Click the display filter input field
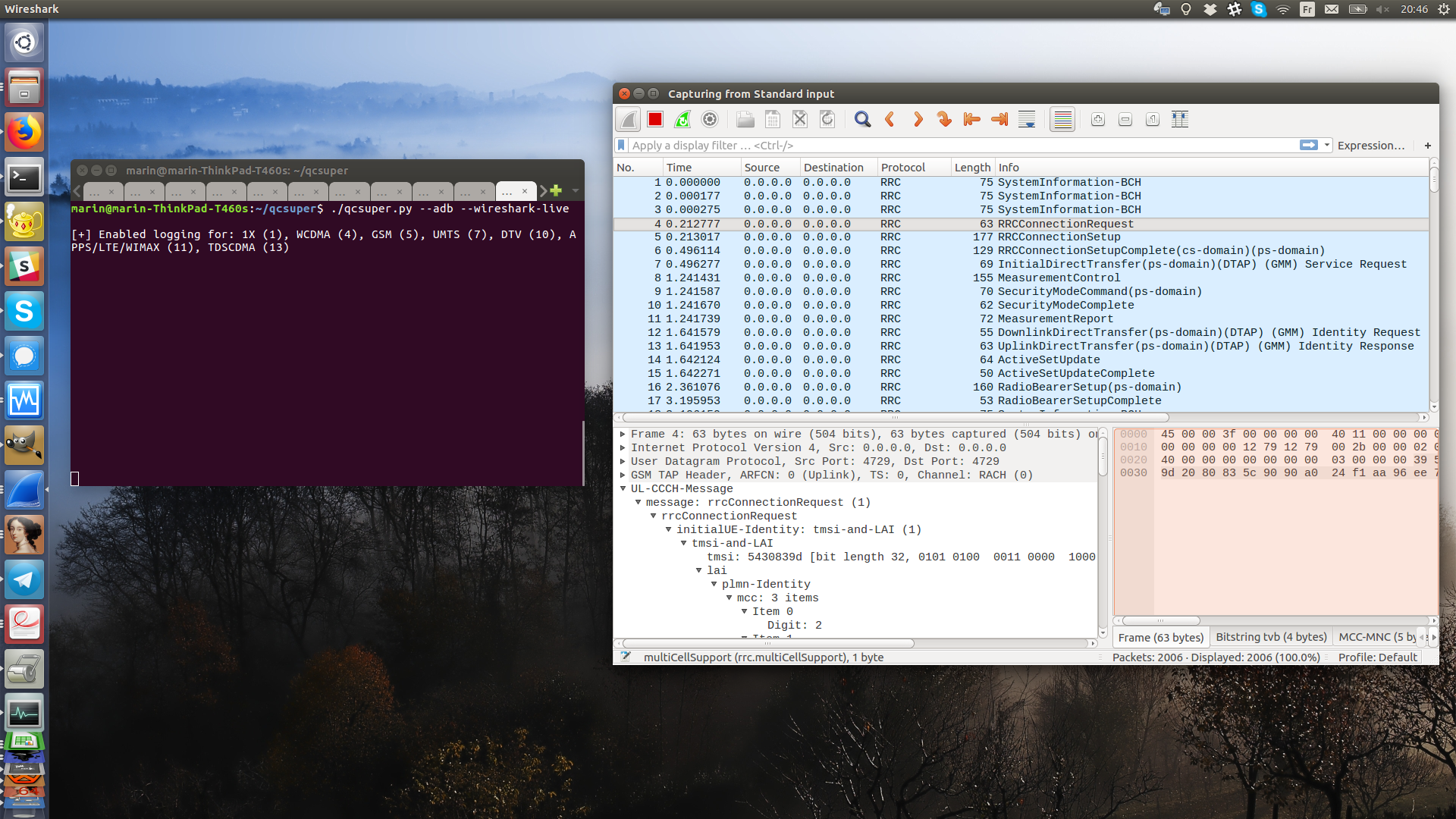The image size is (1456, 819). point(960,145)
